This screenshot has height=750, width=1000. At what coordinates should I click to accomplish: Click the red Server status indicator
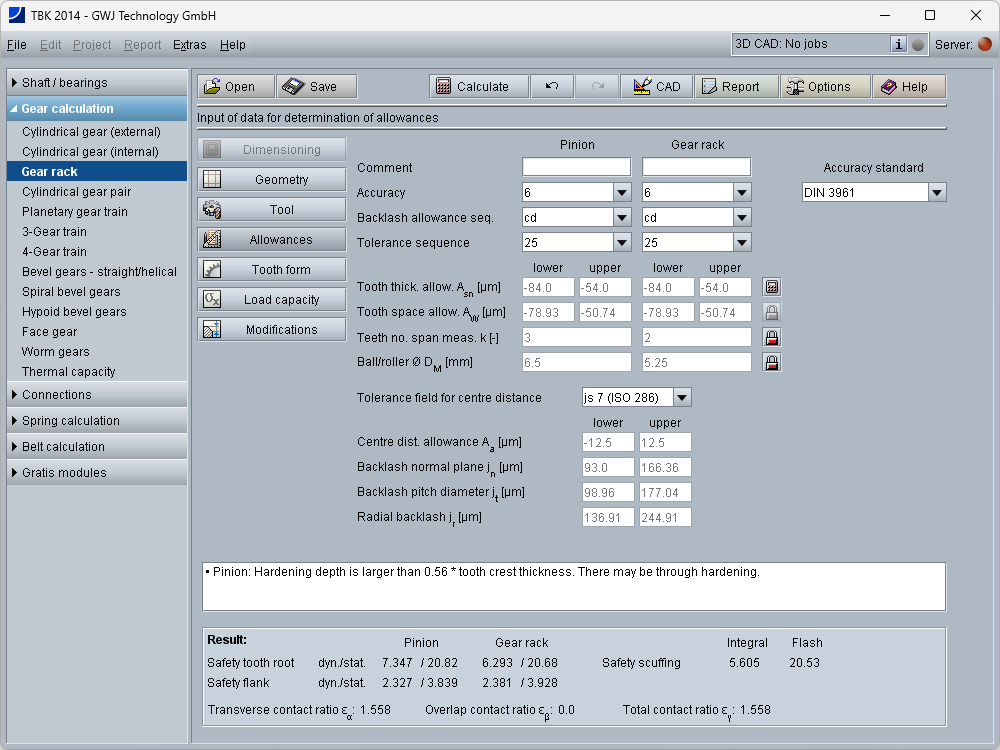tap(984, 44)
